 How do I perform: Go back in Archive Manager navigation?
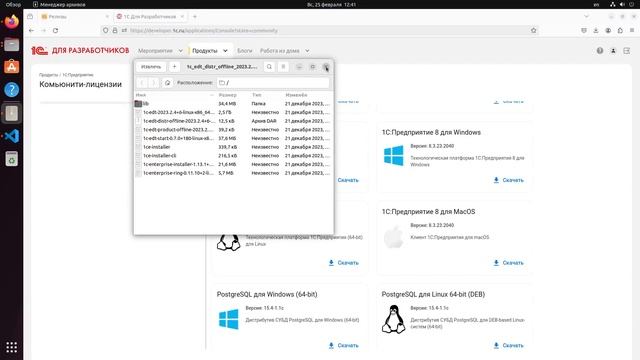pos(142,83)
